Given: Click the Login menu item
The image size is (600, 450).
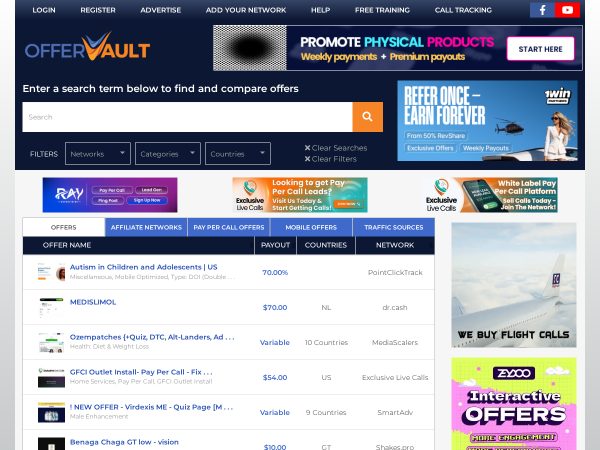Looking at the screenshot, I should point(44,10).
